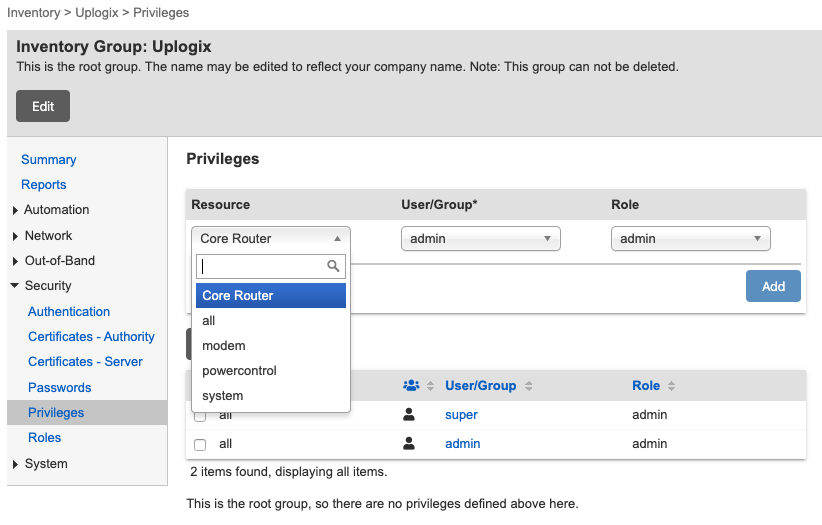The height and width of the screenshot is (525, 822).
Task: Click the dropdown search text field
Action: [262, 266]
